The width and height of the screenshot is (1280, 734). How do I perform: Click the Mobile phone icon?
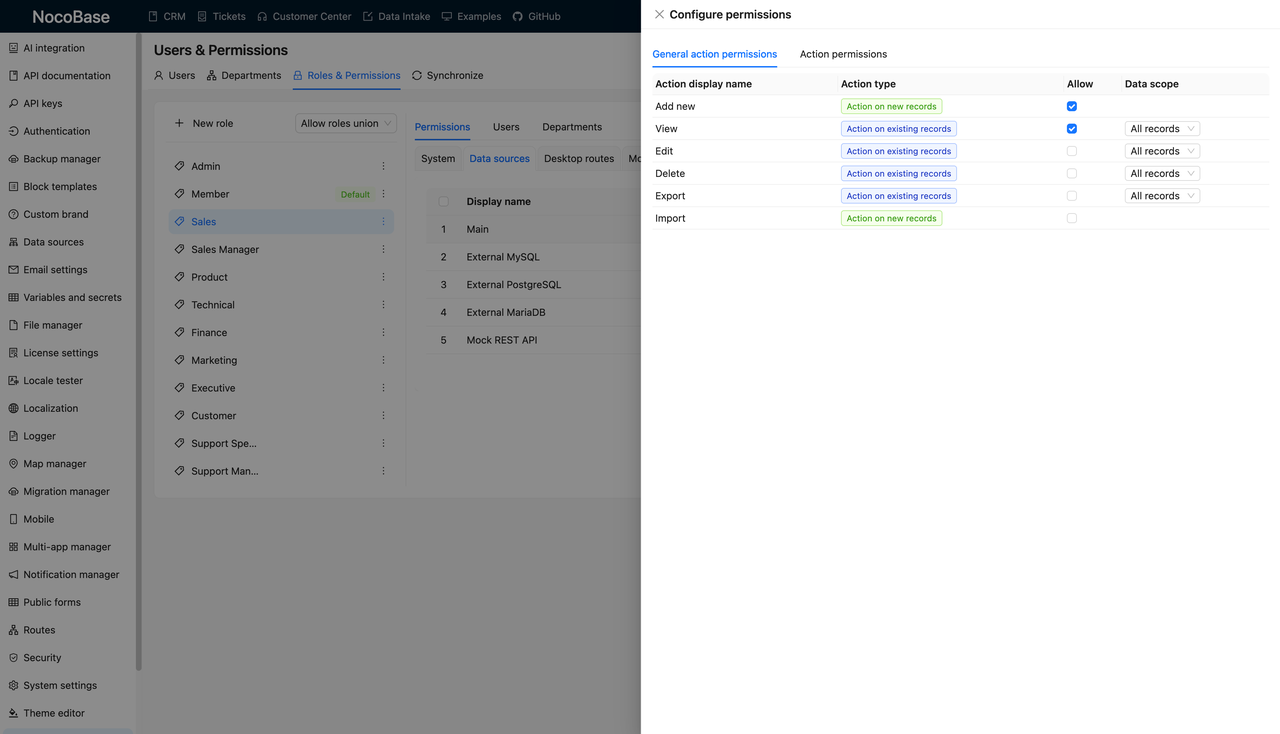(13, 519)
